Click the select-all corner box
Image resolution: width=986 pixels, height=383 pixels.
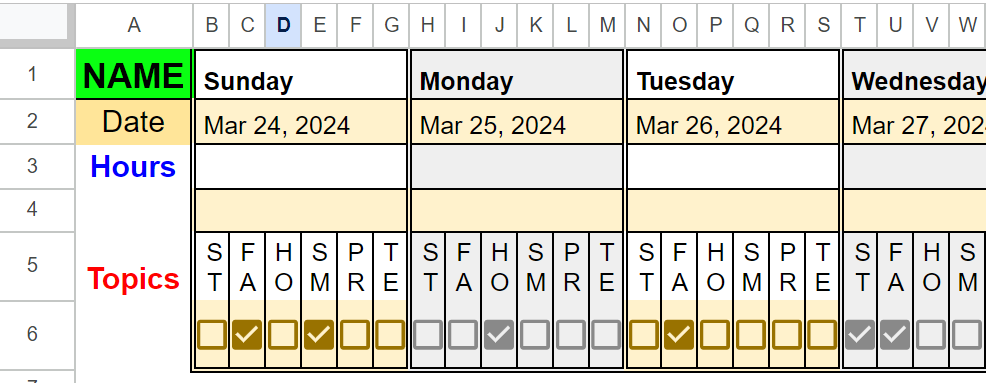tap(34, 23)
